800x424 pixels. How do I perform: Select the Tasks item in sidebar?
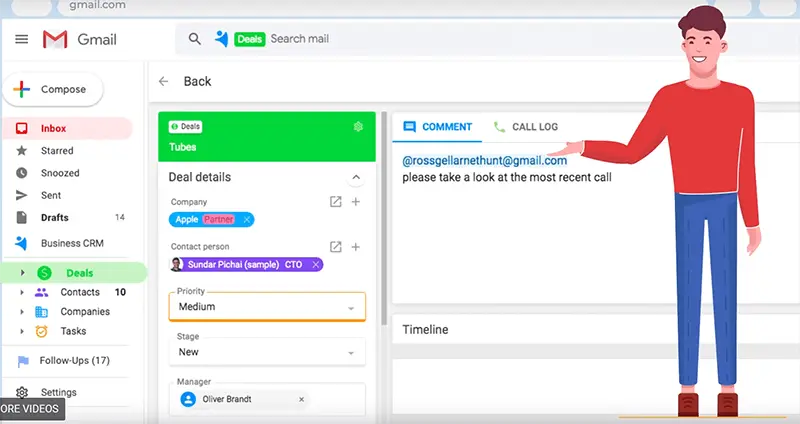[73, 331]
